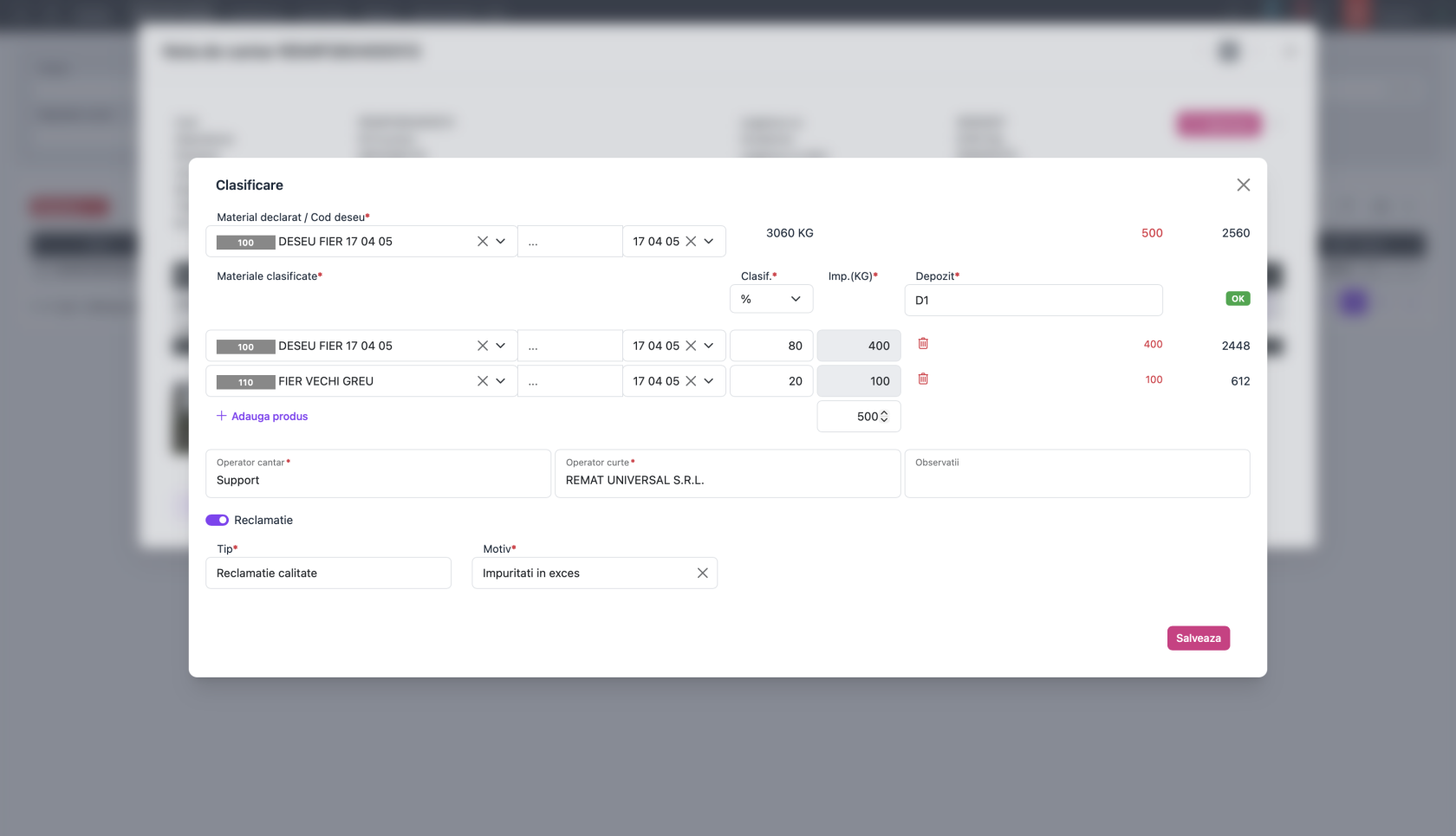
Task: Expand first classified row material dropdown
Action: tap(501, 346)
